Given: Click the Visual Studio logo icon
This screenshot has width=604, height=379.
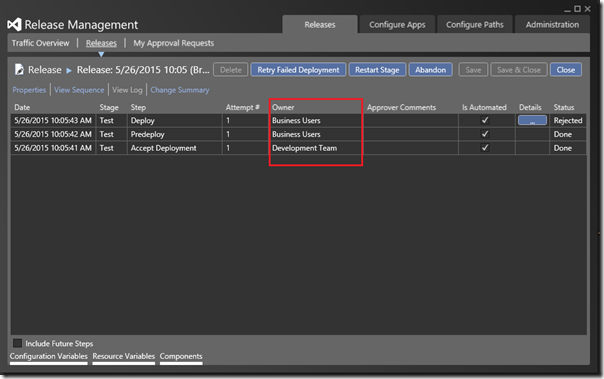Looking at the screenshot, I should 14,25.
